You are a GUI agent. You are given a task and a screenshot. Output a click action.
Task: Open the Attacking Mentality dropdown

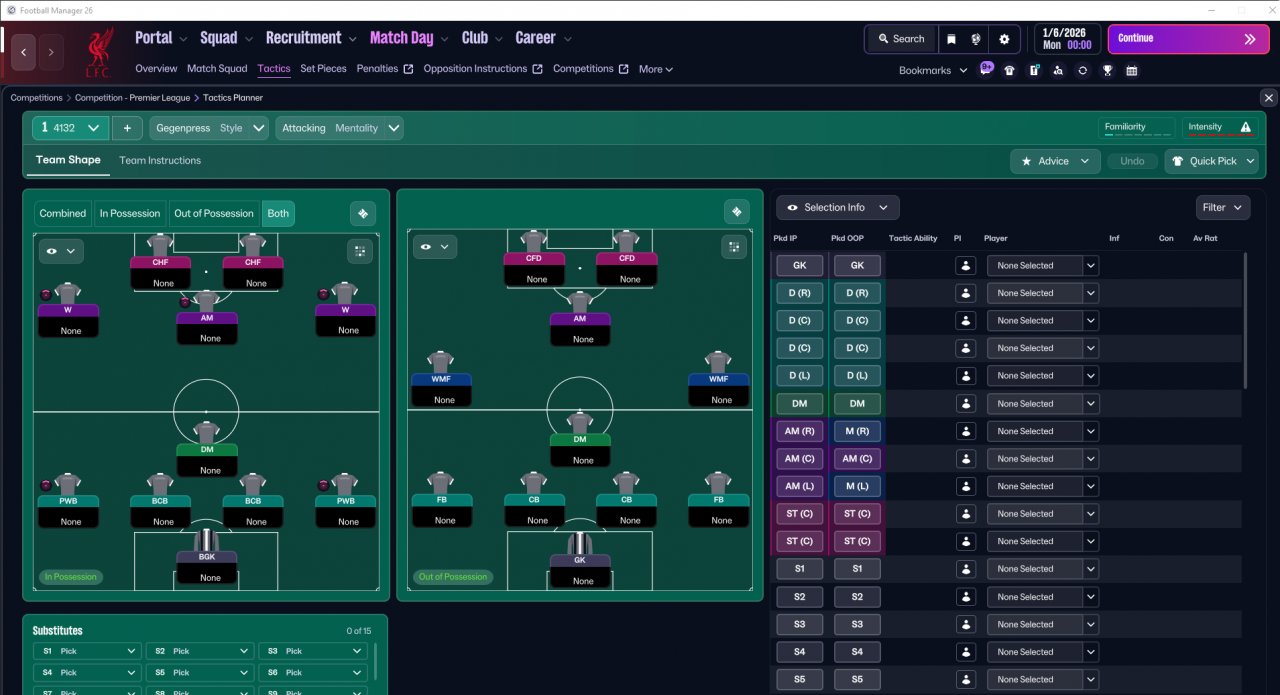(x=339, y=128)
